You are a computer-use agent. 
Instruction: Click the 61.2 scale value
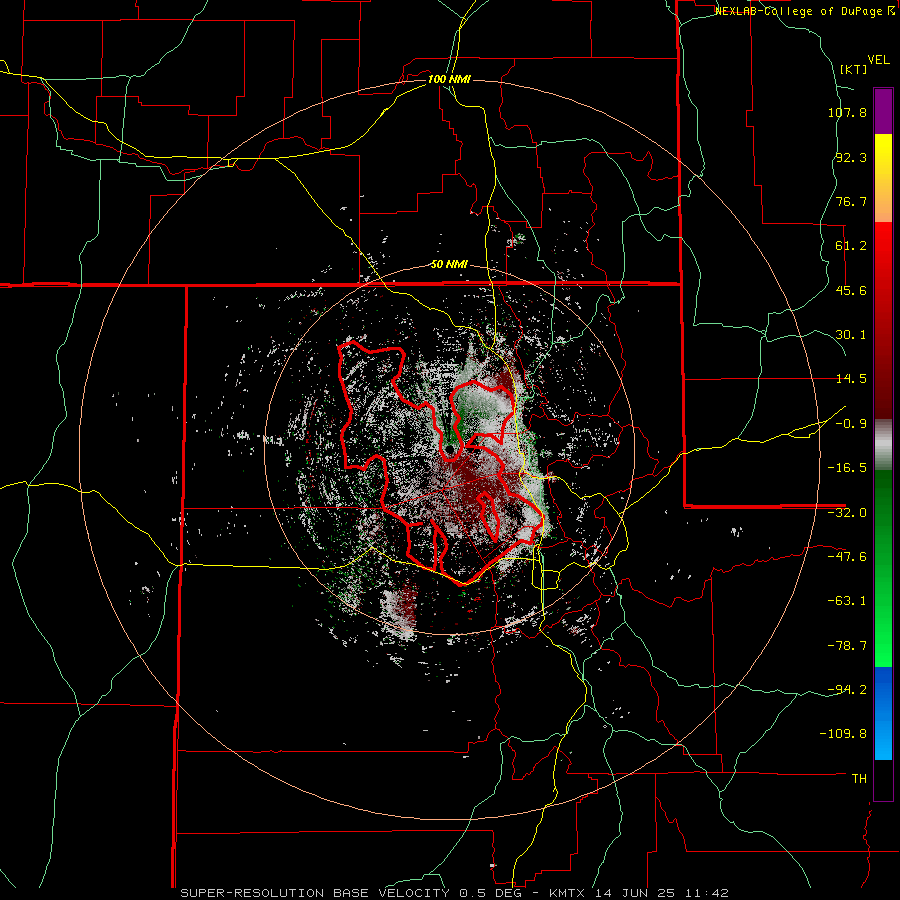coord(851,246)
